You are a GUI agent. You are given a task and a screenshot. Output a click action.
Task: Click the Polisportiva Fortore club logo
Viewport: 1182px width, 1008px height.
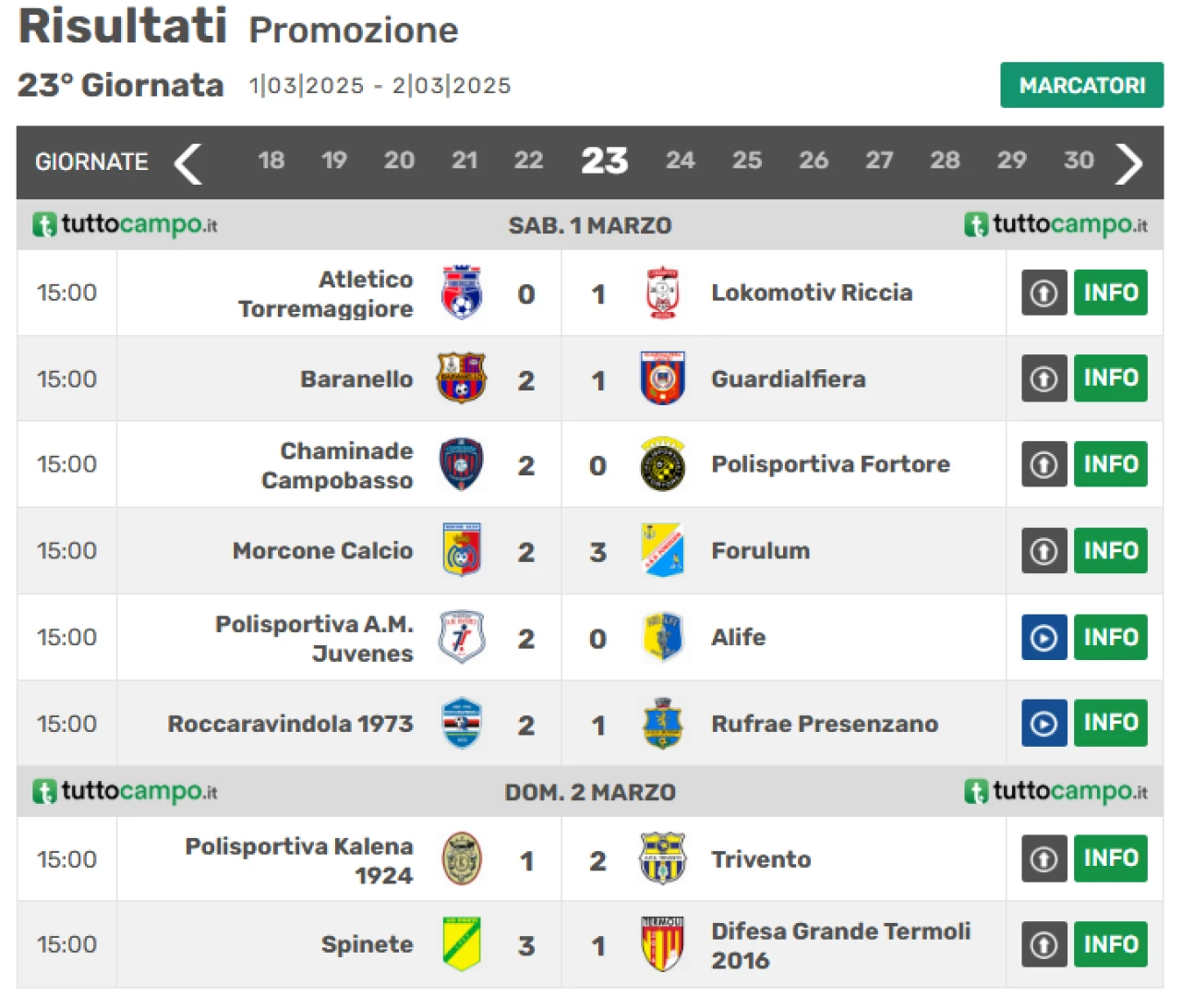[662, 464]
